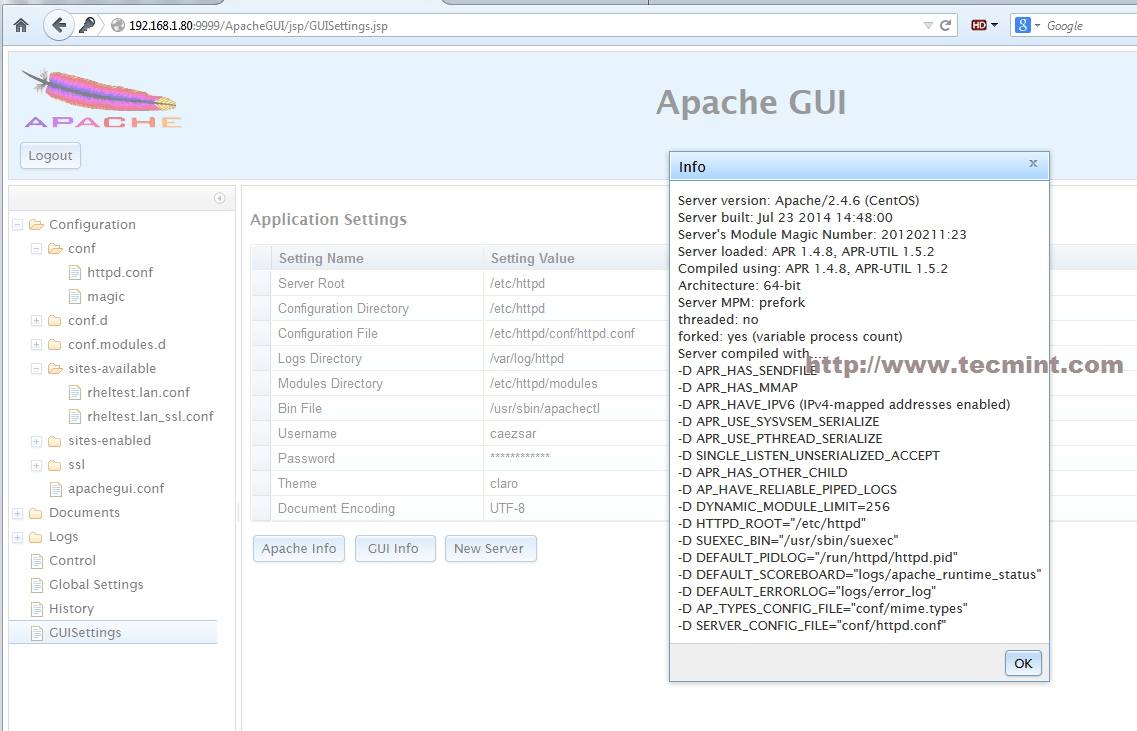The image size is (1137, 731).
Task: Collapse the sites-available folder node
Action: coord(36,368)
